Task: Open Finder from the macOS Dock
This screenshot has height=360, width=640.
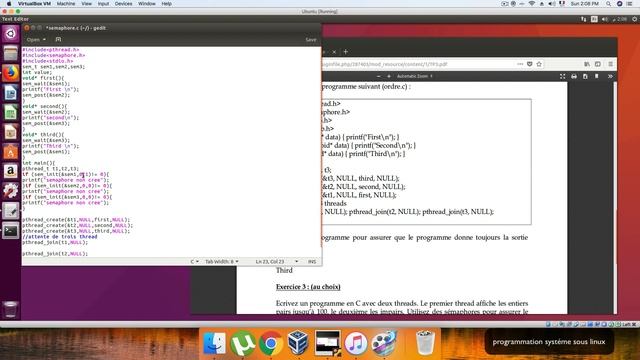Action: (214, 343)
